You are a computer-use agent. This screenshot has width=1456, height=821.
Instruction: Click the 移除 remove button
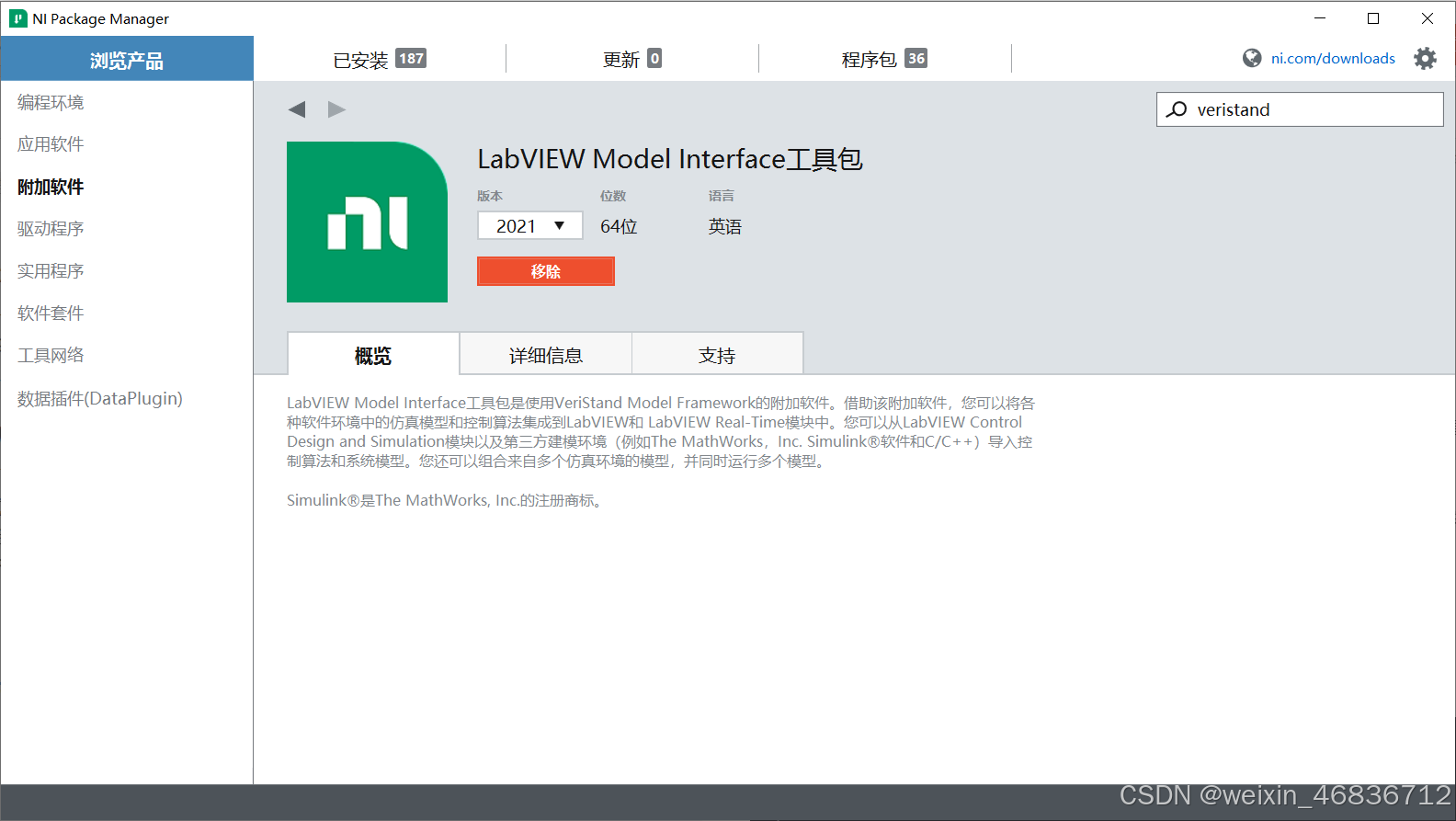click(545, 271)
